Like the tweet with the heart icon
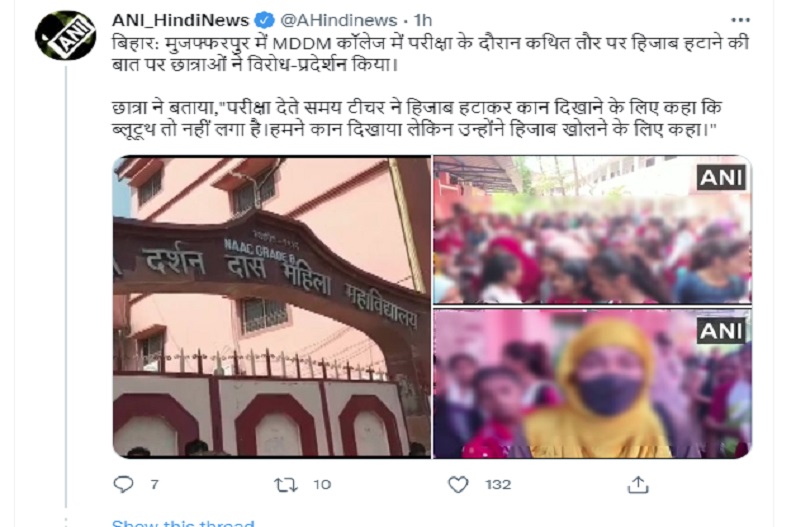796x527 pixels. pyautogui.click(x=458, y=484)
